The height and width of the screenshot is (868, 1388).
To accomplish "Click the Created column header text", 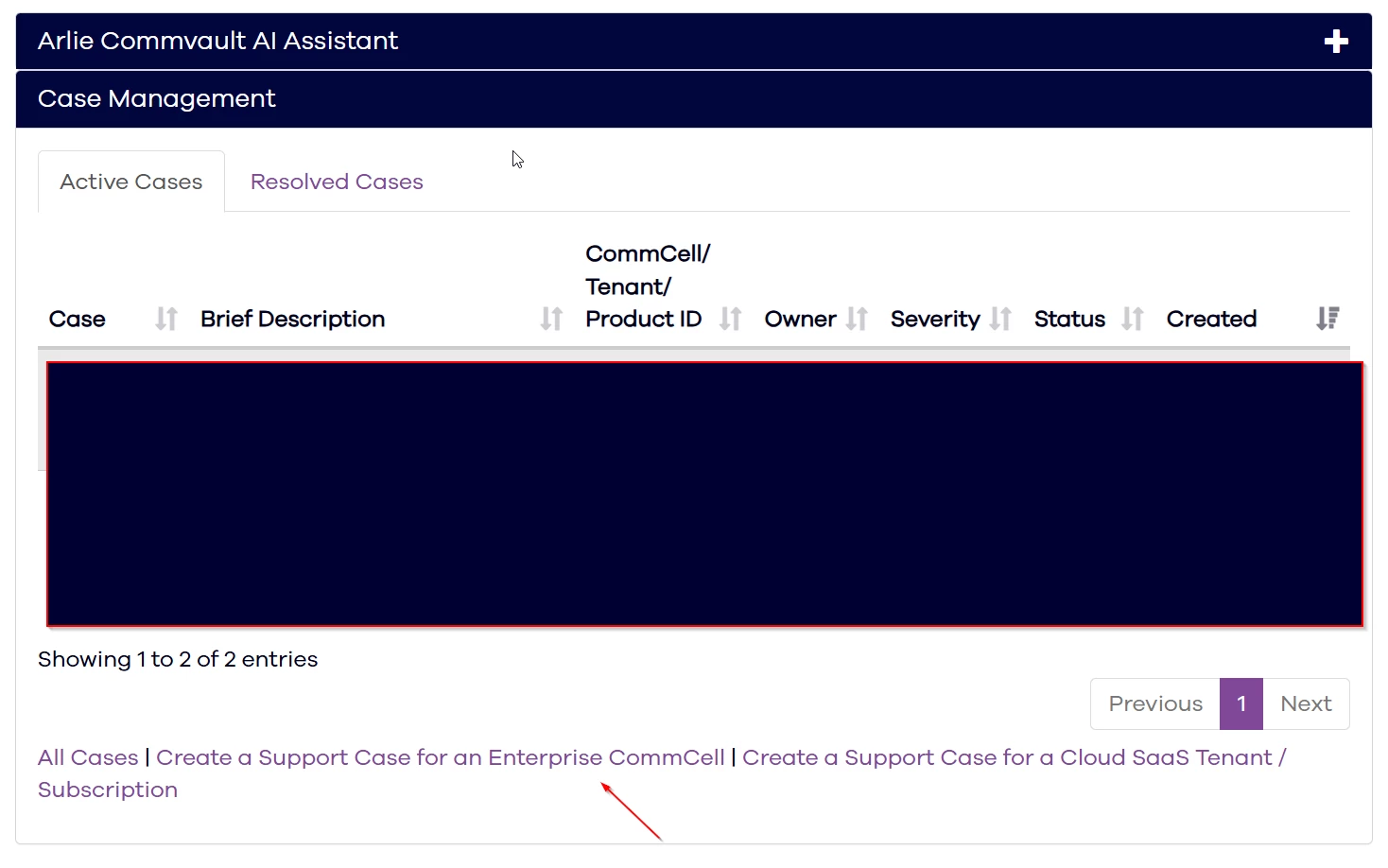I will click(x=1211, y=319).
